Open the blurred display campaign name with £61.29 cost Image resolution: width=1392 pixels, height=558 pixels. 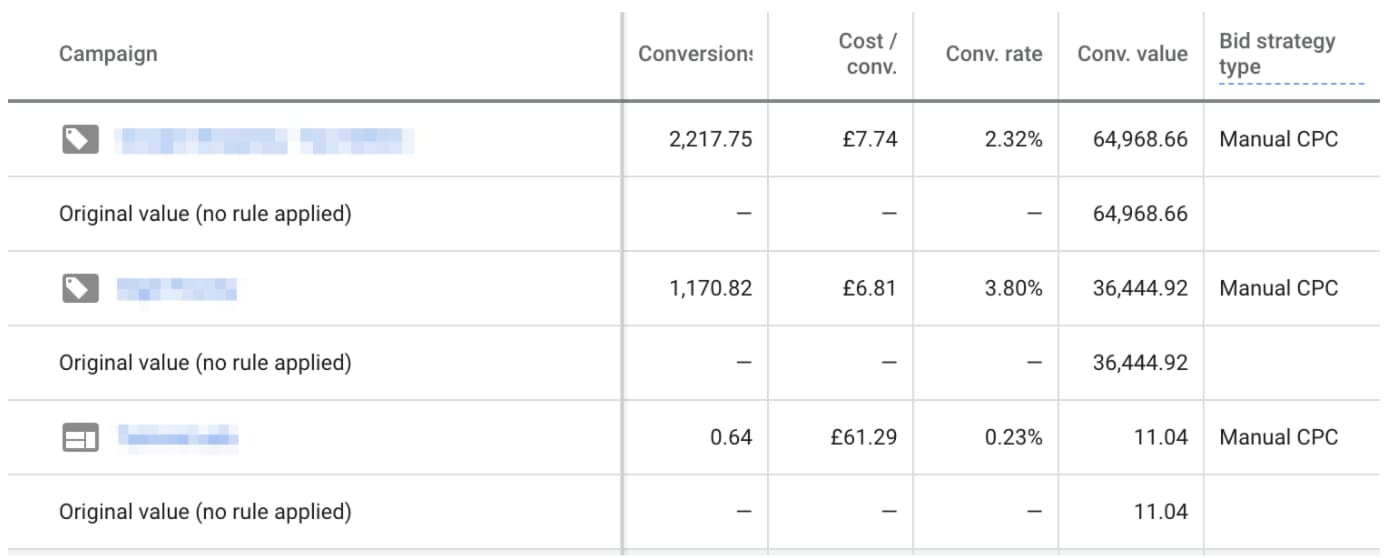178,437
